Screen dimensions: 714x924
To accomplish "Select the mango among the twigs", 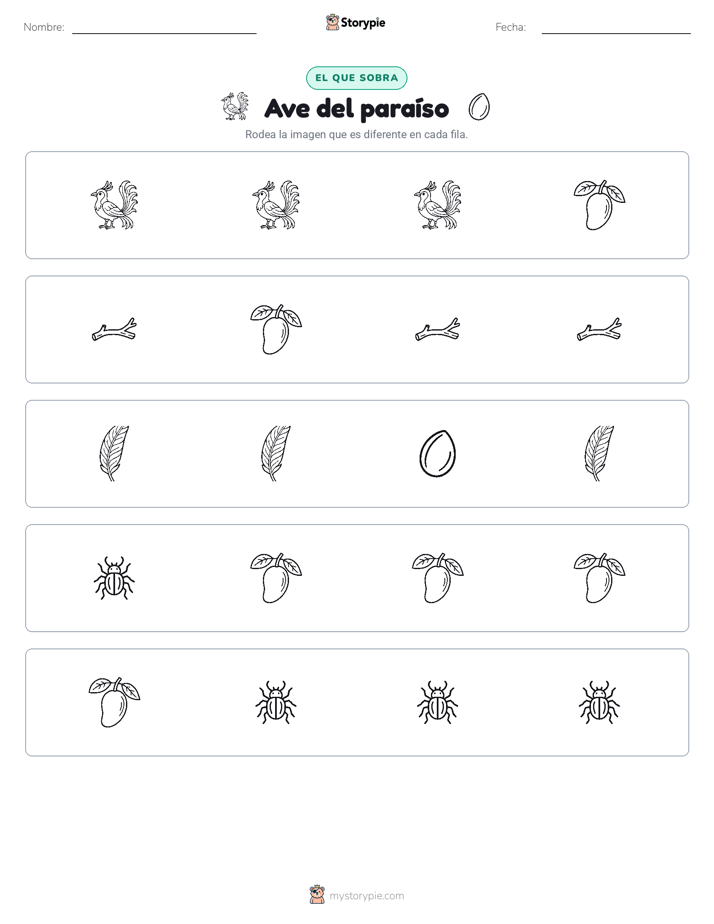I will 276,329.
